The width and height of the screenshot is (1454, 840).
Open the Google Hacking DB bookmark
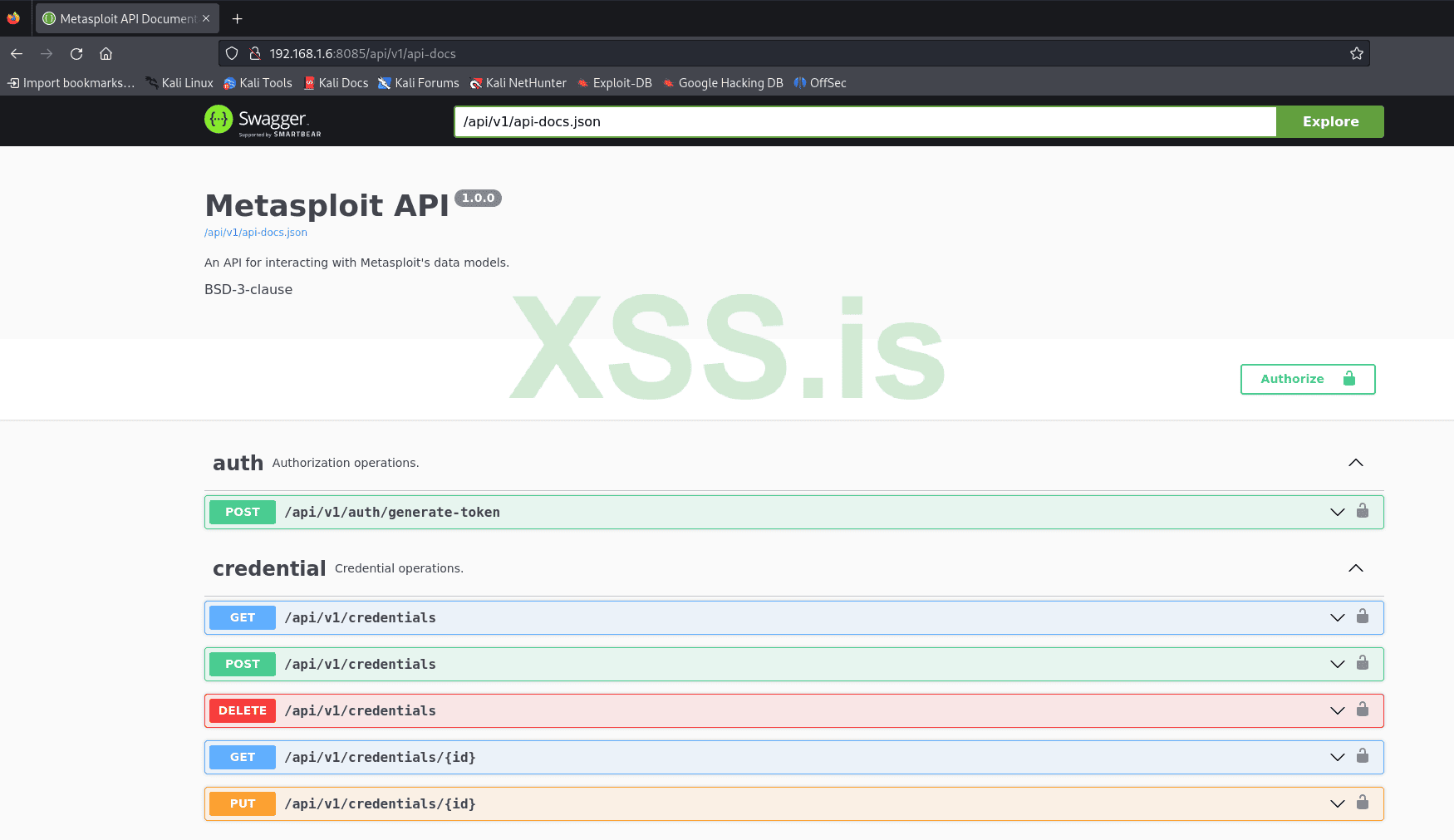coord(723,83)
